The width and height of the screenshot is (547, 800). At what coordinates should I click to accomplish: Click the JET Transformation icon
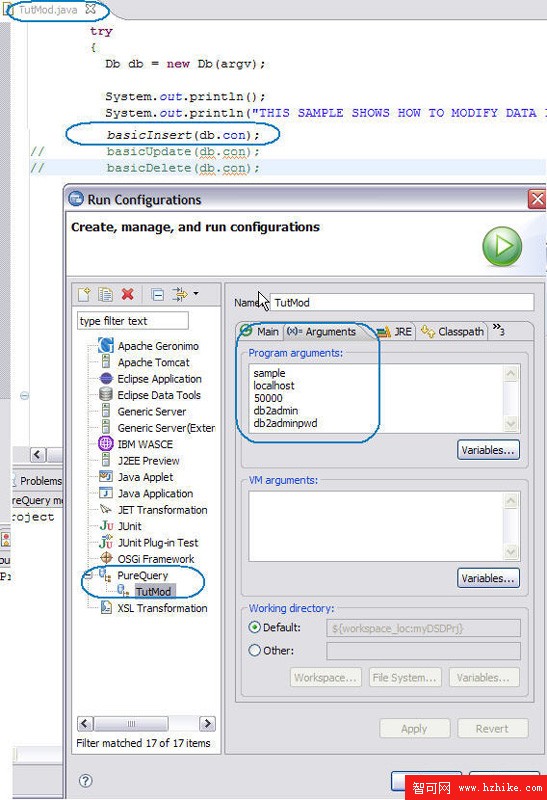pyautogui.click(x=106, y=509)
